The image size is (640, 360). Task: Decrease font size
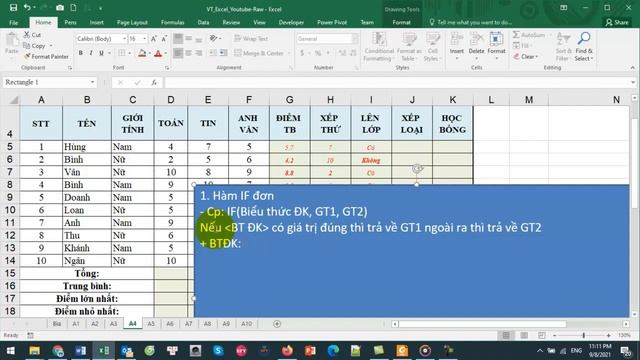pyautogui.click(x=164, y=39)
